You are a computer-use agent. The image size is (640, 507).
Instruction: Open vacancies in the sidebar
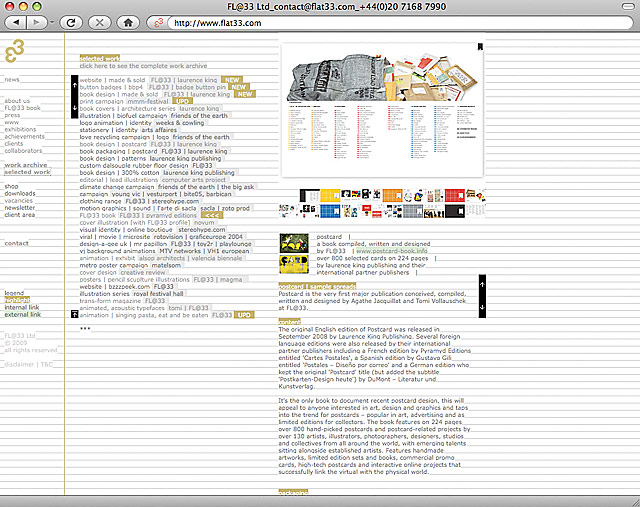pos(18,200)
